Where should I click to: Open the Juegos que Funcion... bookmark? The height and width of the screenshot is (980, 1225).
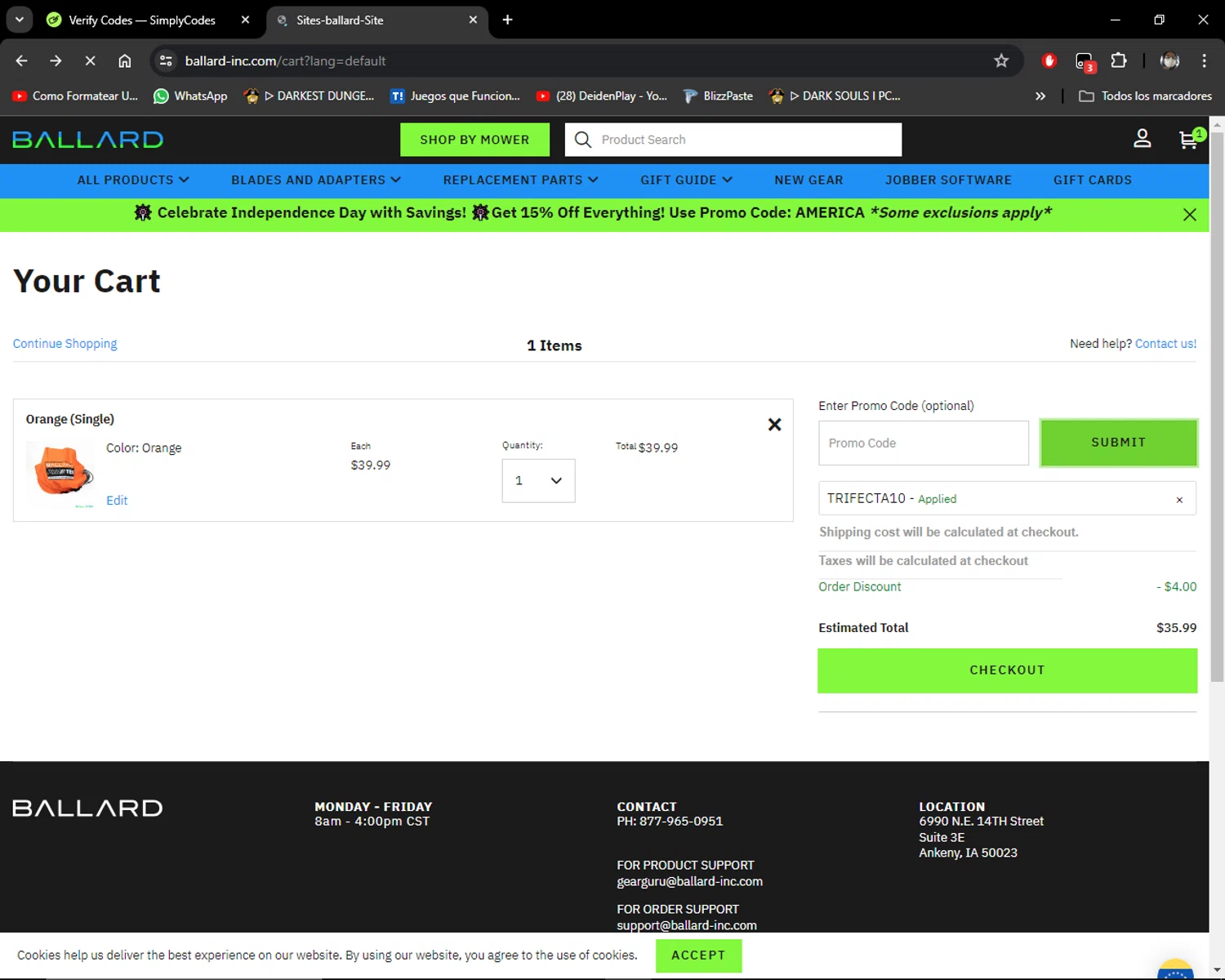[455, 96]
